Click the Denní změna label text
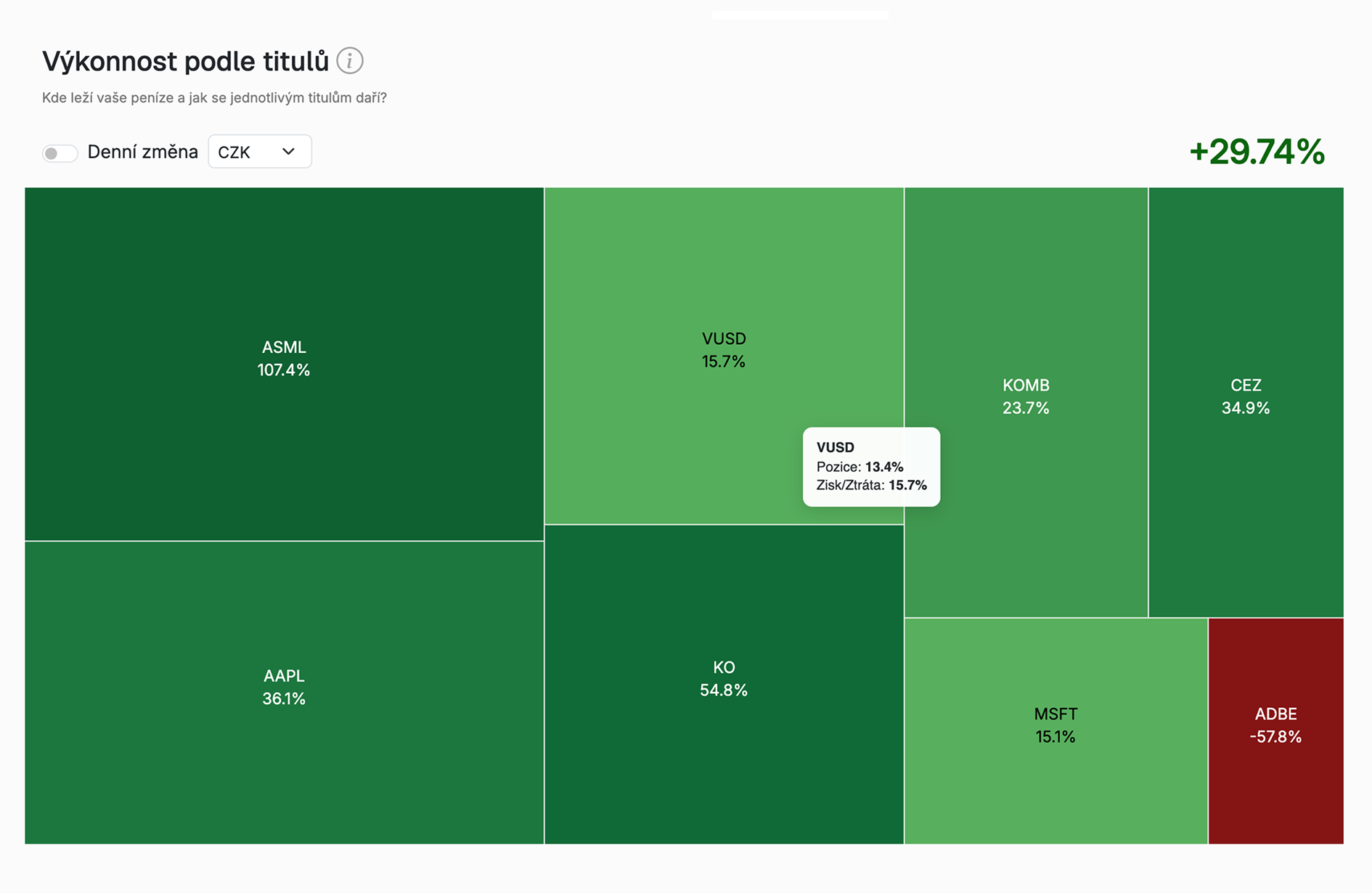1372x893 pixels. click(x=142, y=152)
